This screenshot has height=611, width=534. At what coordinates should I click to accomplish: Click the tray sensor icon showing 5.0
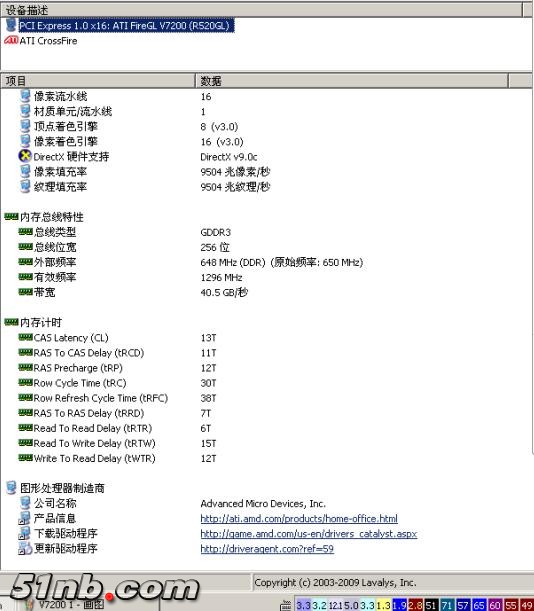pyautogui.click(x=351, y=605)
